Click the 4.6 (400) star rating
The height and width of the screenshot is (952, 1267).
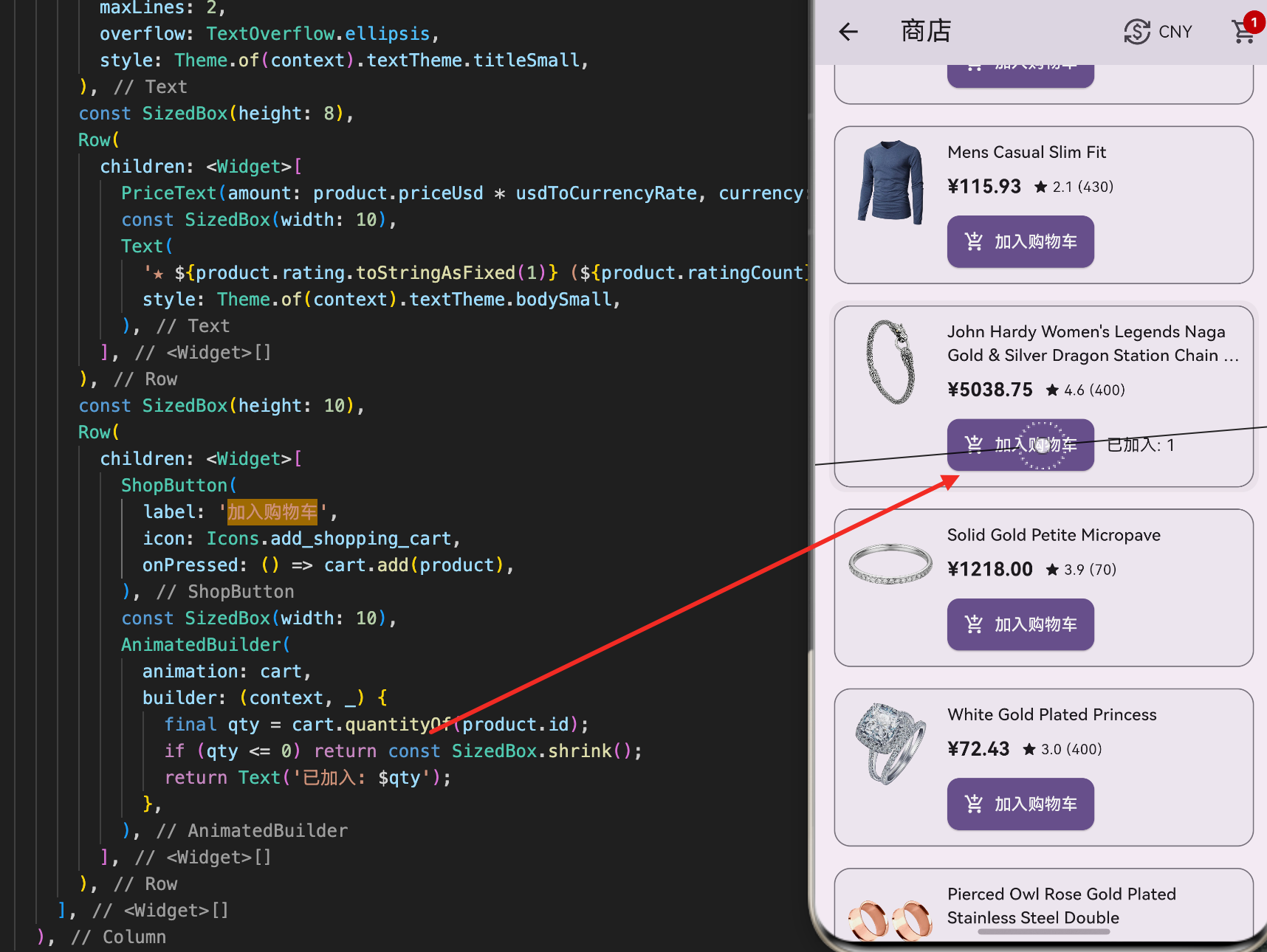[1085, 390]
